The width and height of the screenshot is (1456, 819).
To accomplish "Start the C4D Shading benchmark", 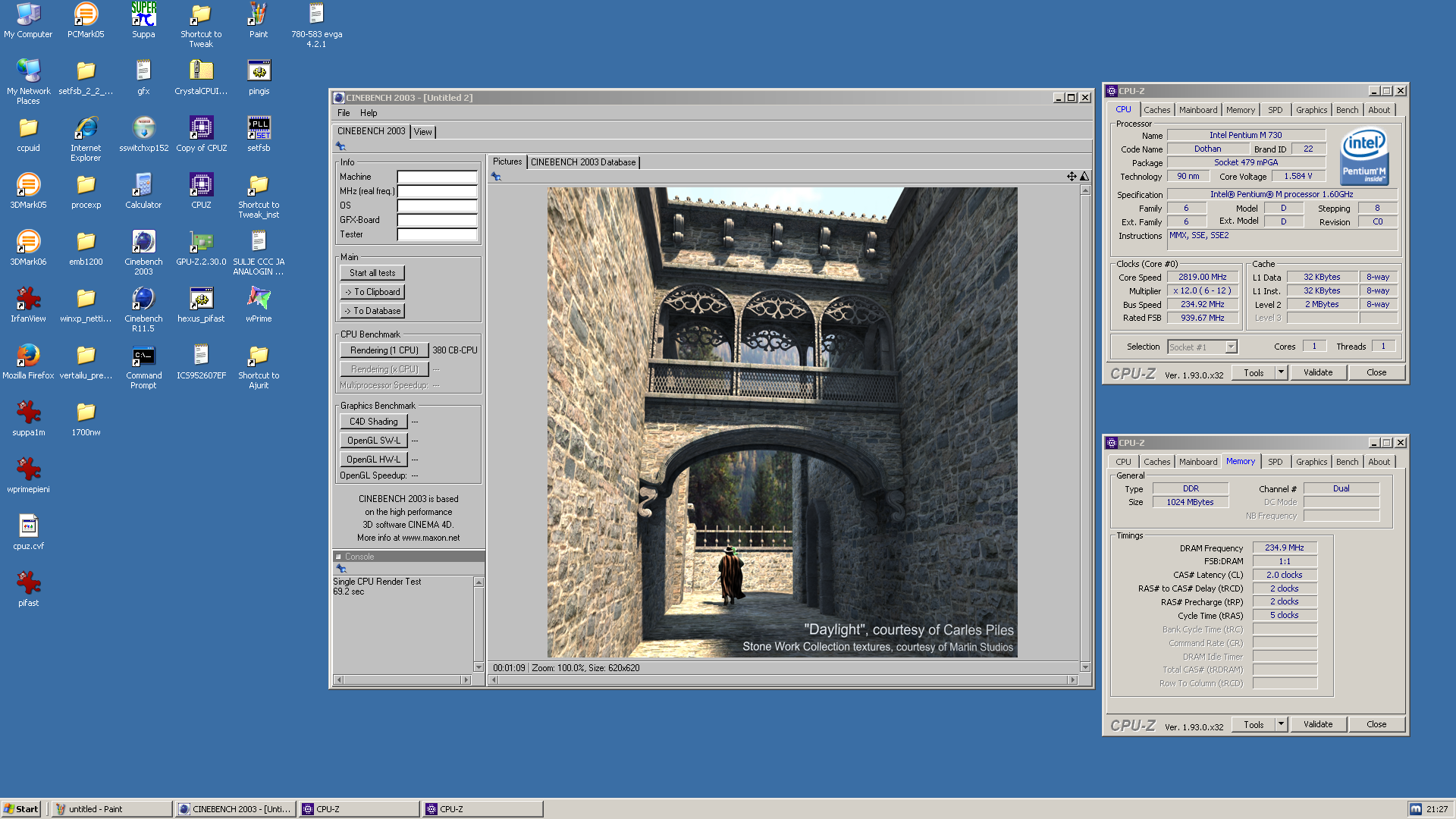I will pyautogui.click(x=374, y=422).
